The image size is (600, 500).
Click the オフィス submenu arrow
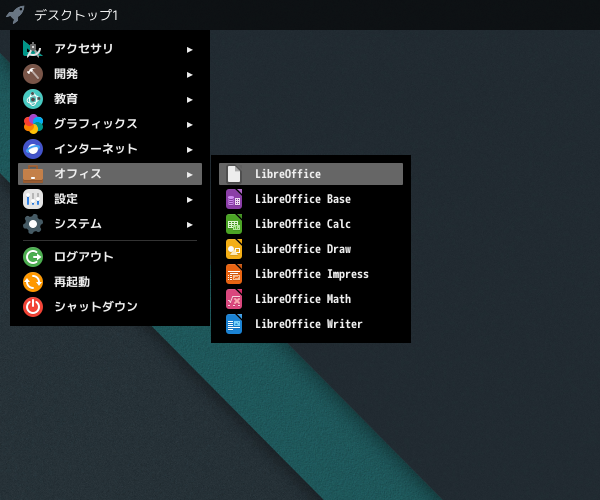coord(189,175)
